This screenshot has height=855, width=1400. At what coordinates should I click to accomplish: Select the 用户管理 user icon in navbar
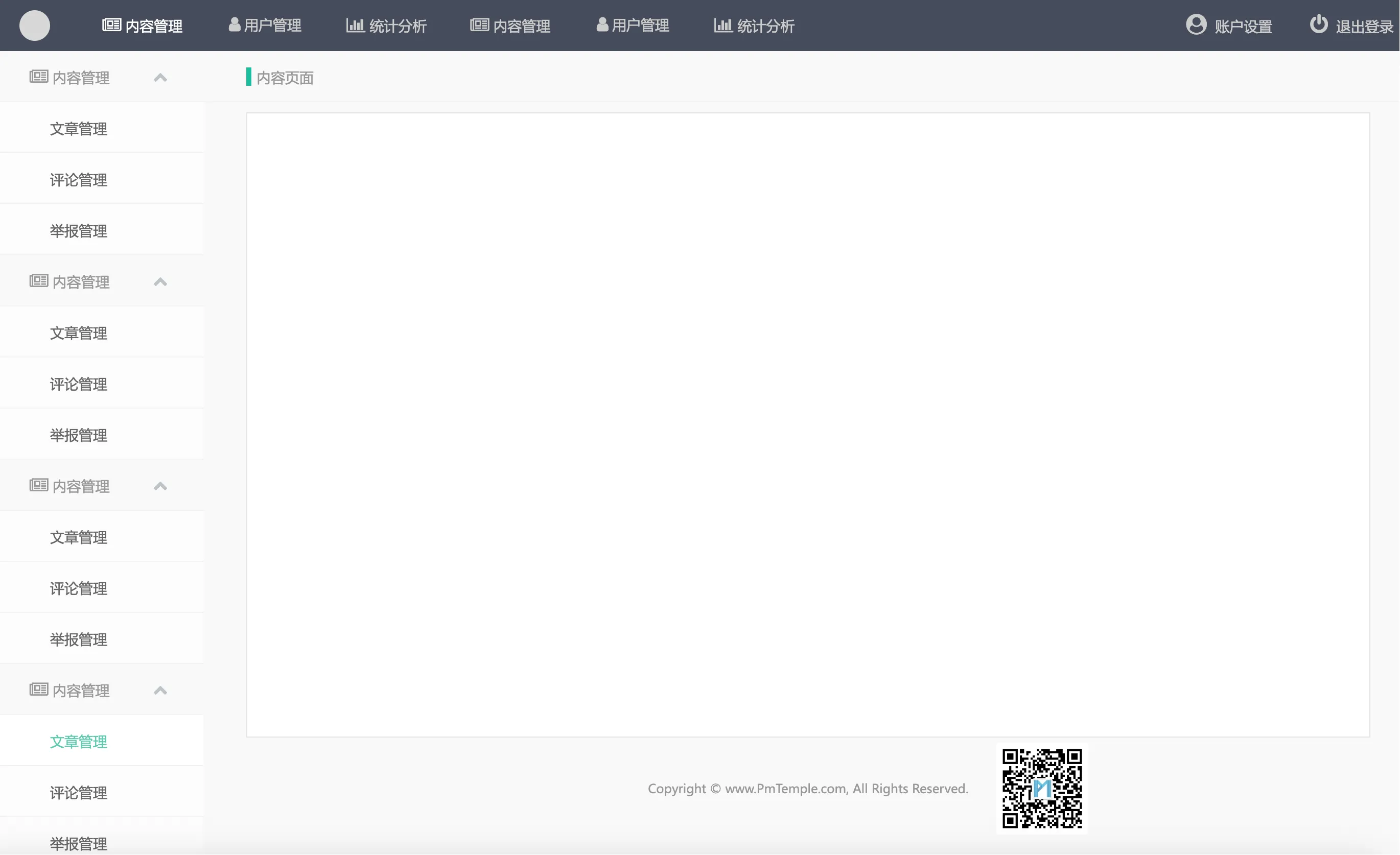[x=234, y=25]
